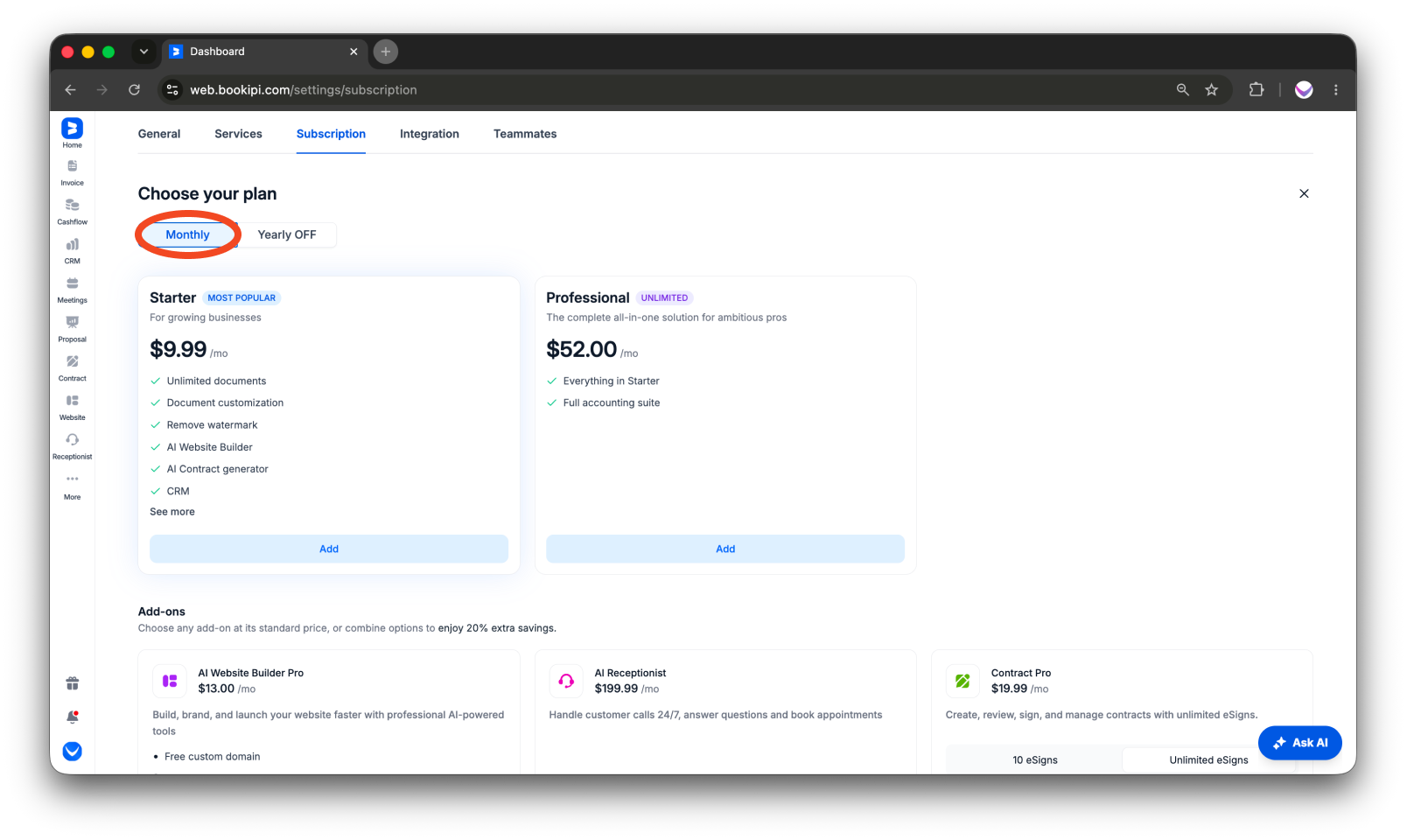Expand See more Starter features
Screen dimensions: 1407x840
172,512
